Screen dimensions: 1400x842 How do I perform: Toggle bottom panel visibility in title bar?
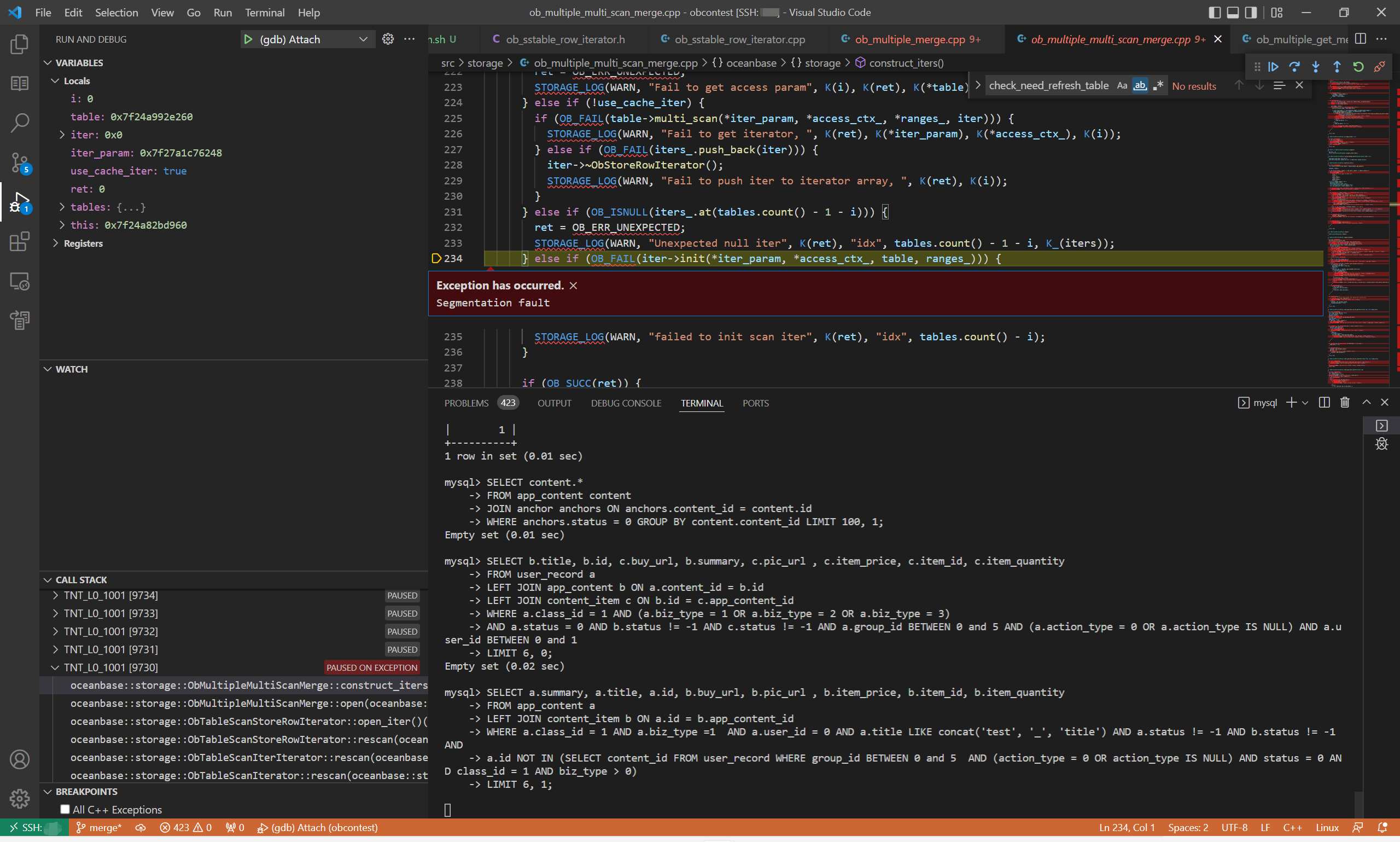[x=1232, y=13]
